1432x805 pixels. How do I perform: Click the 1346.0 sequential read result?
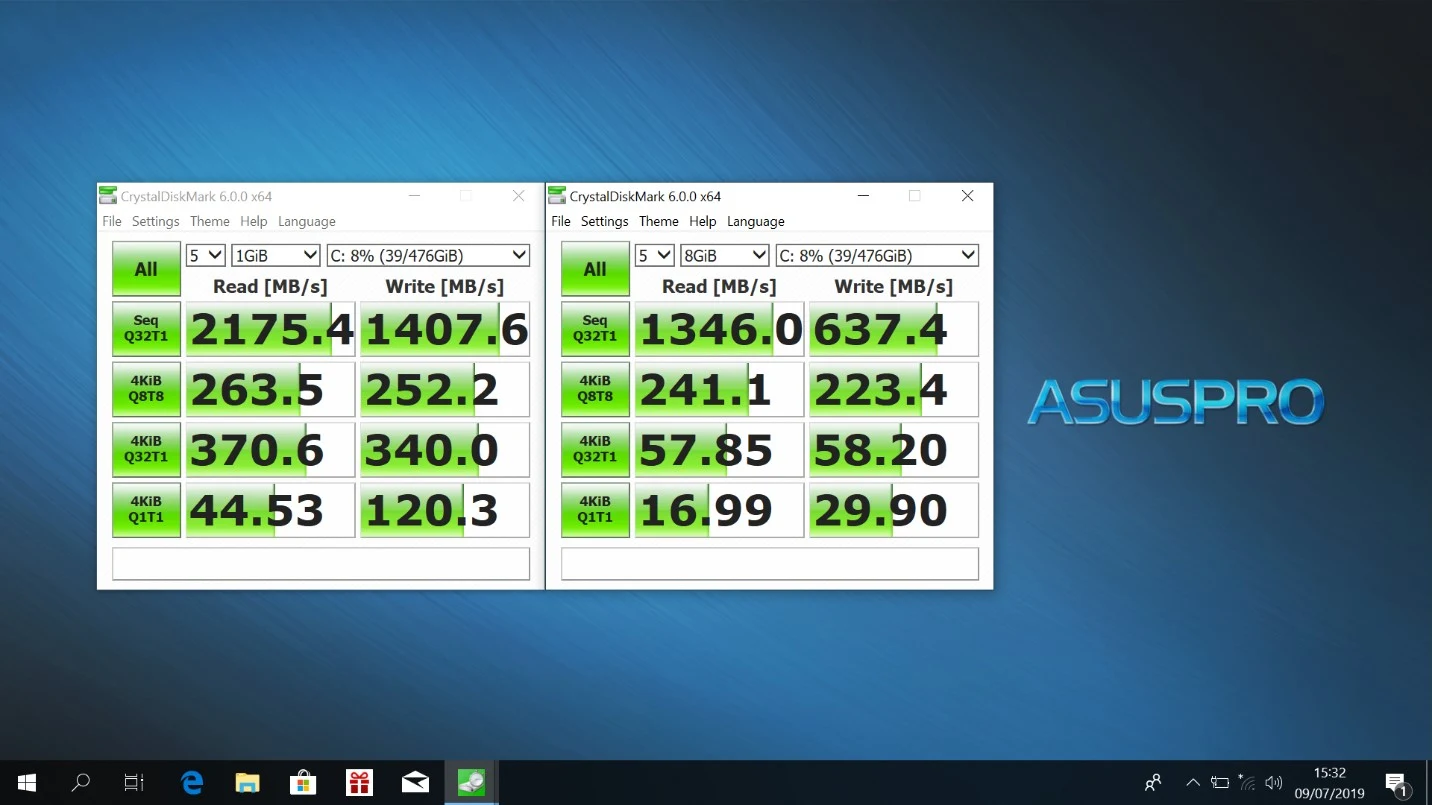[x=719, y=329]
